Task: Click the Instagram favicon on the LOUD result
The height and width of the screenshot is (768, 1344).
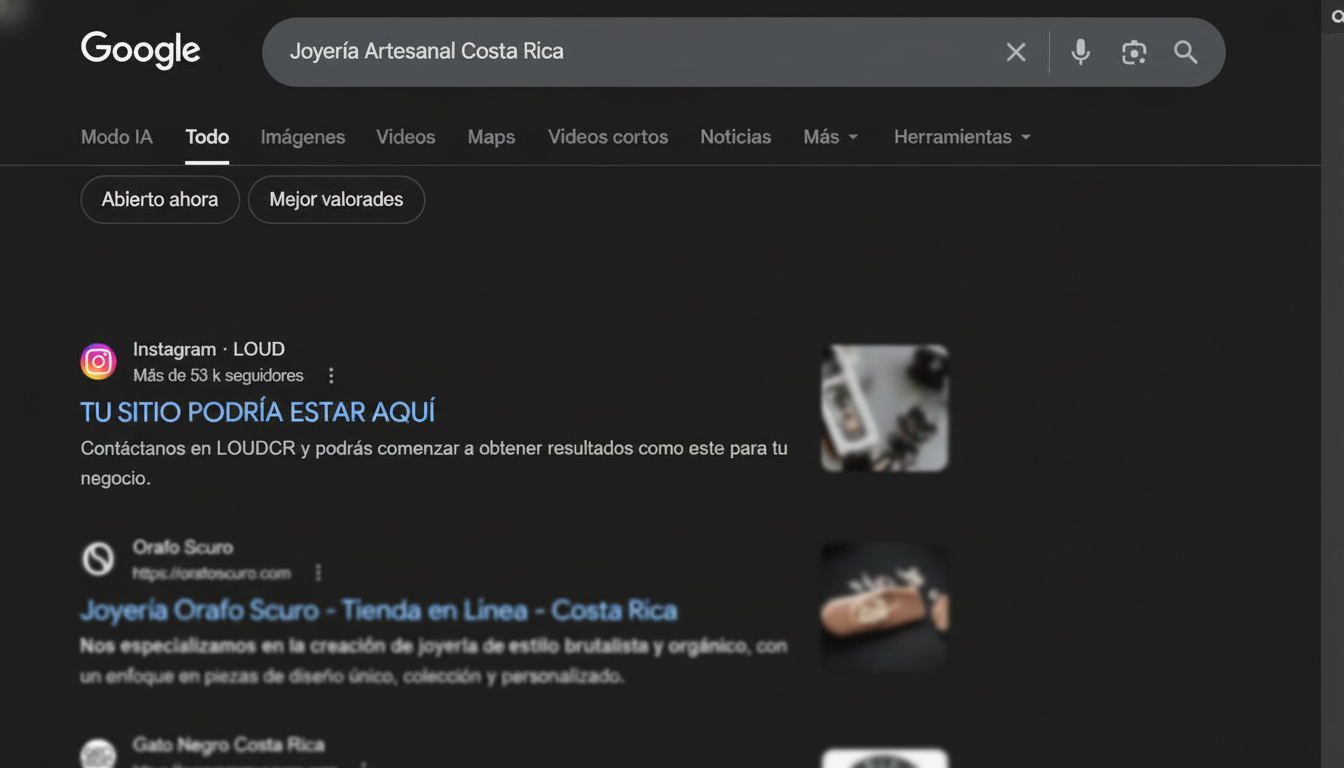Action: tap(98, 361)
